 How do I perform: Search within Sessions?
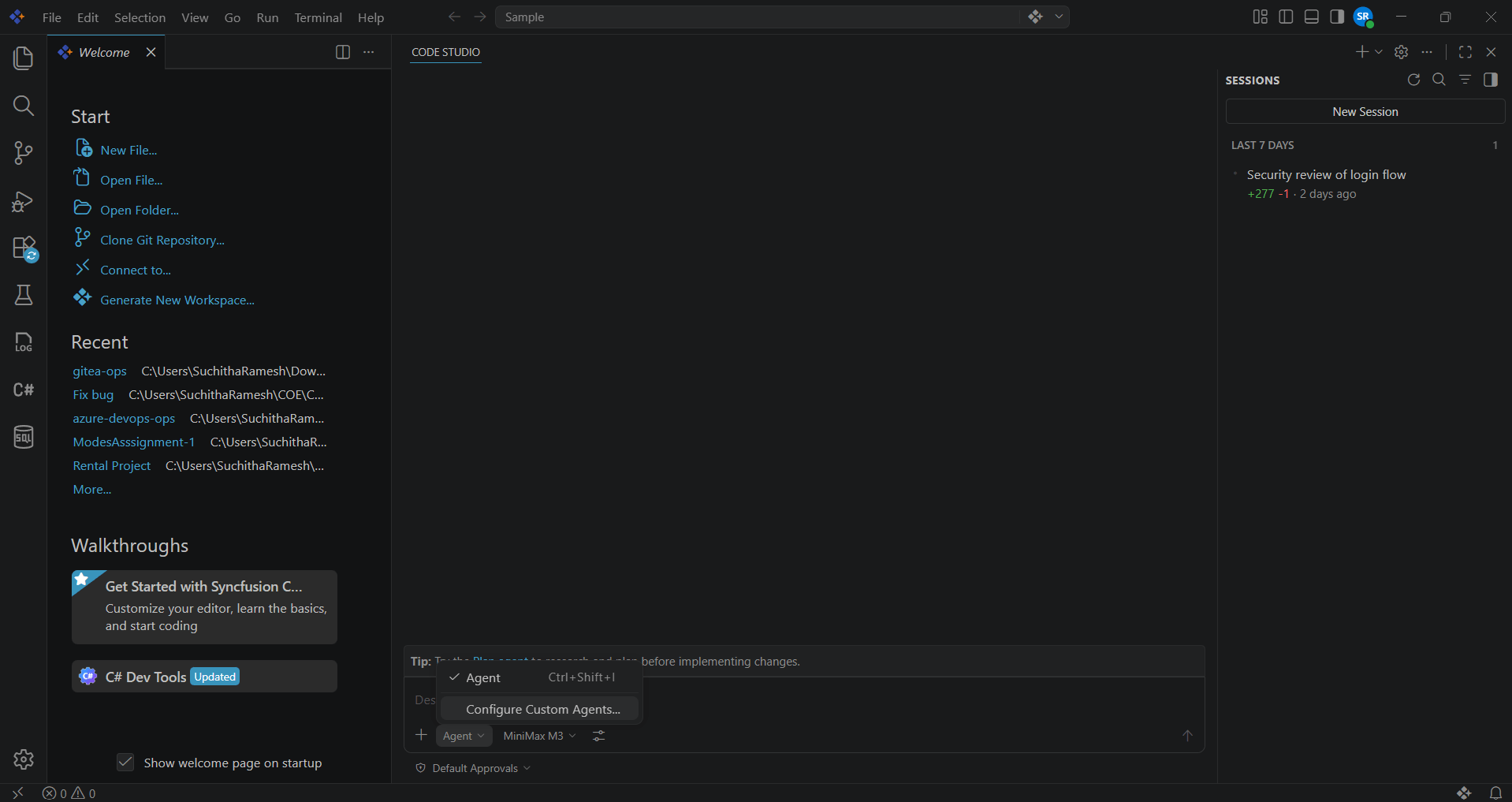pos(1439,80)
